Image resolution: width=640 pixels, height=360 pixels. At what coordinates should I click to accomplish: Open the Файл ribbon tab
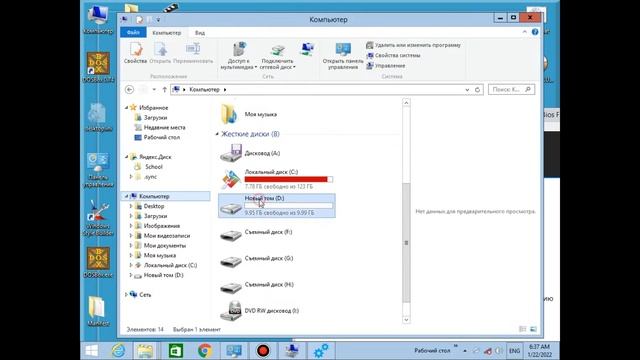[133, 33]
